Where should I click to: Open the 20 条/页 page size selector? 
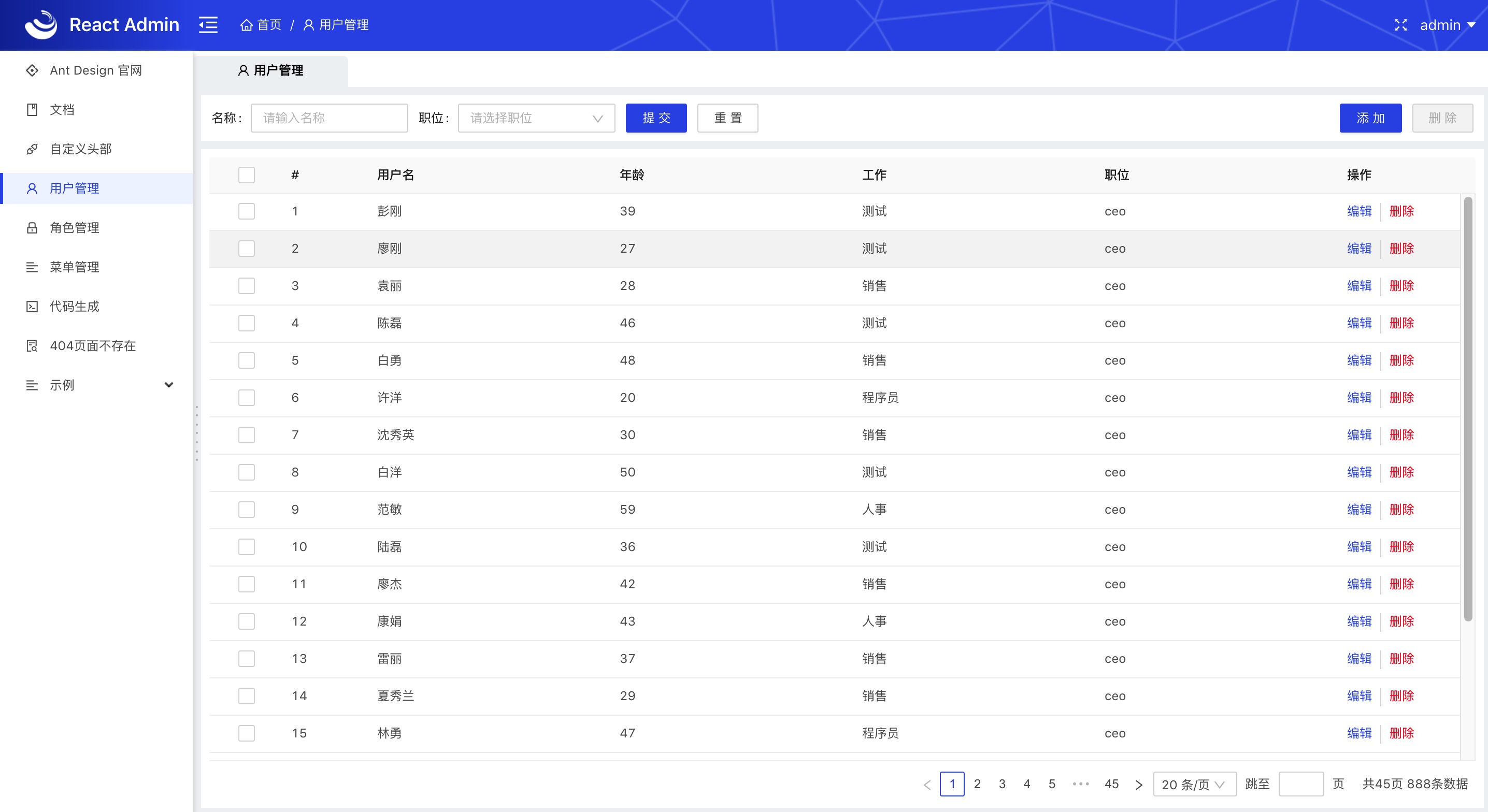point(1194,784)
